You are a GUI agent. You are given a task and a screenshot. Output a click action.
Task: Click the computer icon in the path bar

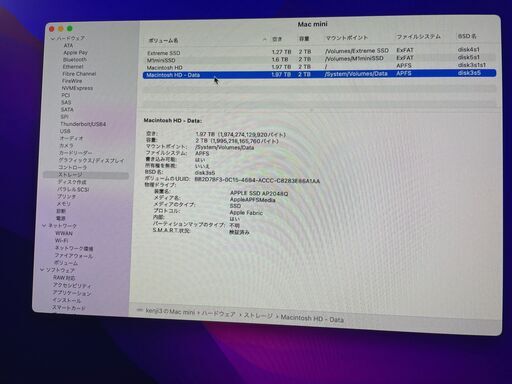(x=140, y=310)
